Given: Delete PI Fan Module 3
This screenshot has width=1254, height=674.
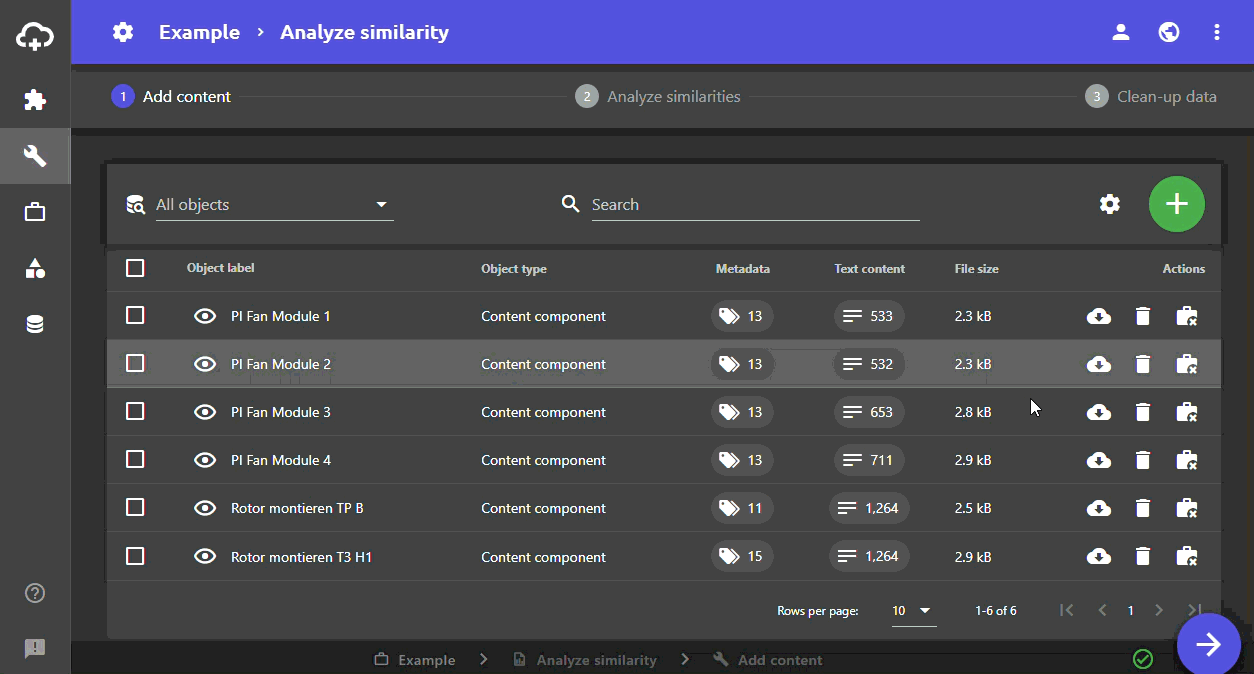Looking at the screenshot, I should 1143,412.
